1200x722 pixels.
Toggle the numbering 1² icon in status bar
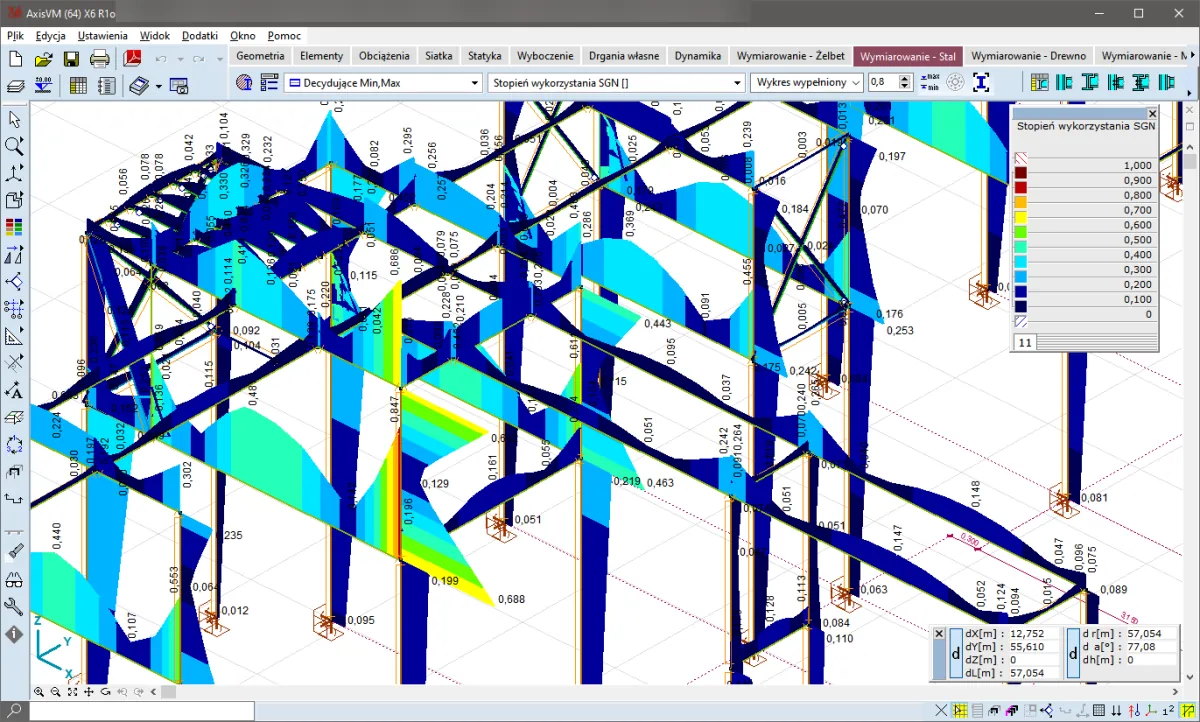(x=1168, y=711)
